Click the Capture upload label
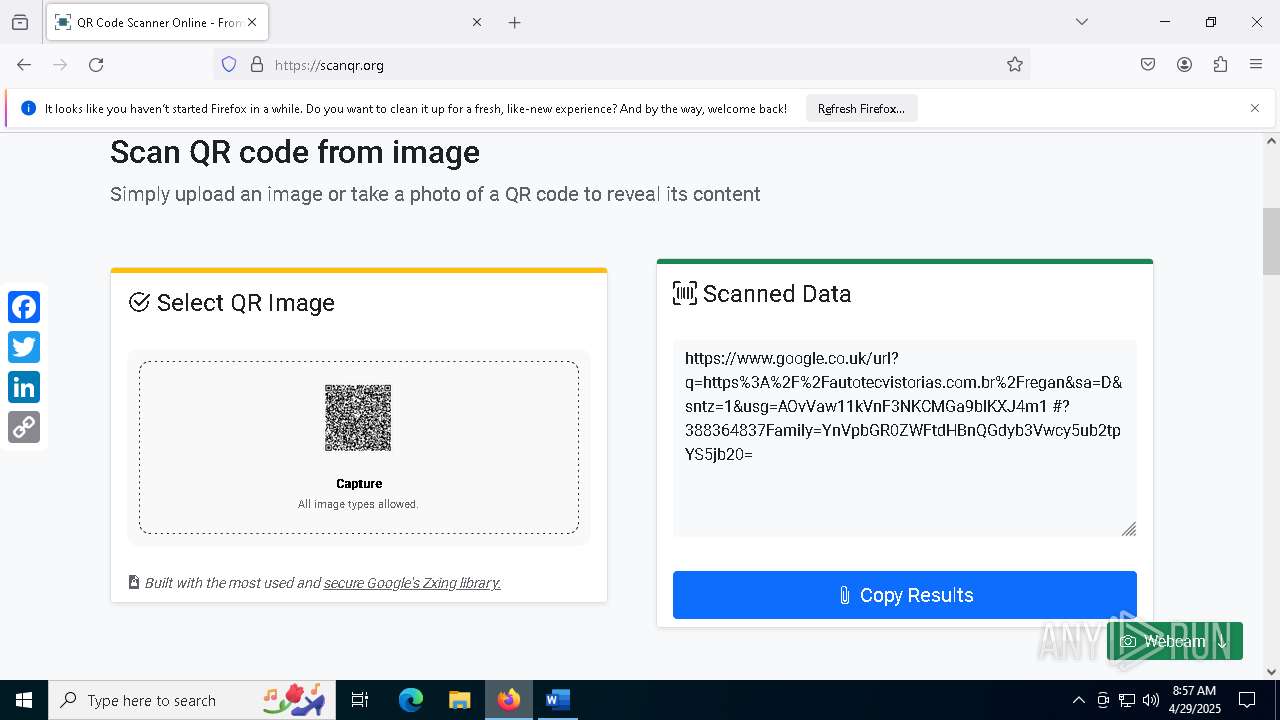Image resolution: width=1280 pixels, height=720 pixels. click(x=359, y=484)
